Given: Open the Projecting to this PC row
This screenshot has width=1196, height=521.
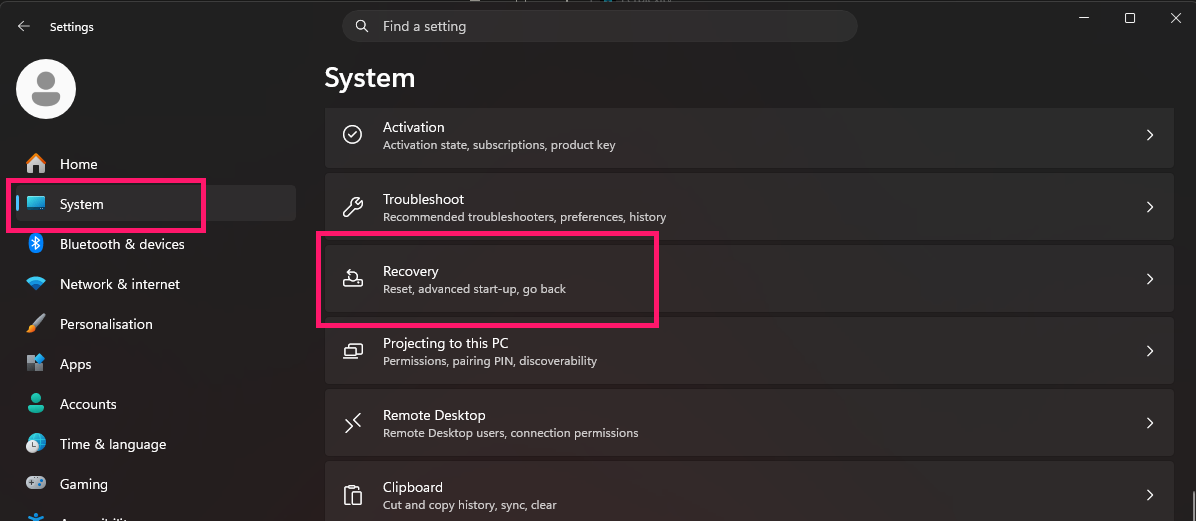Looking at the screenshot, I should click(x=749, y=351).
